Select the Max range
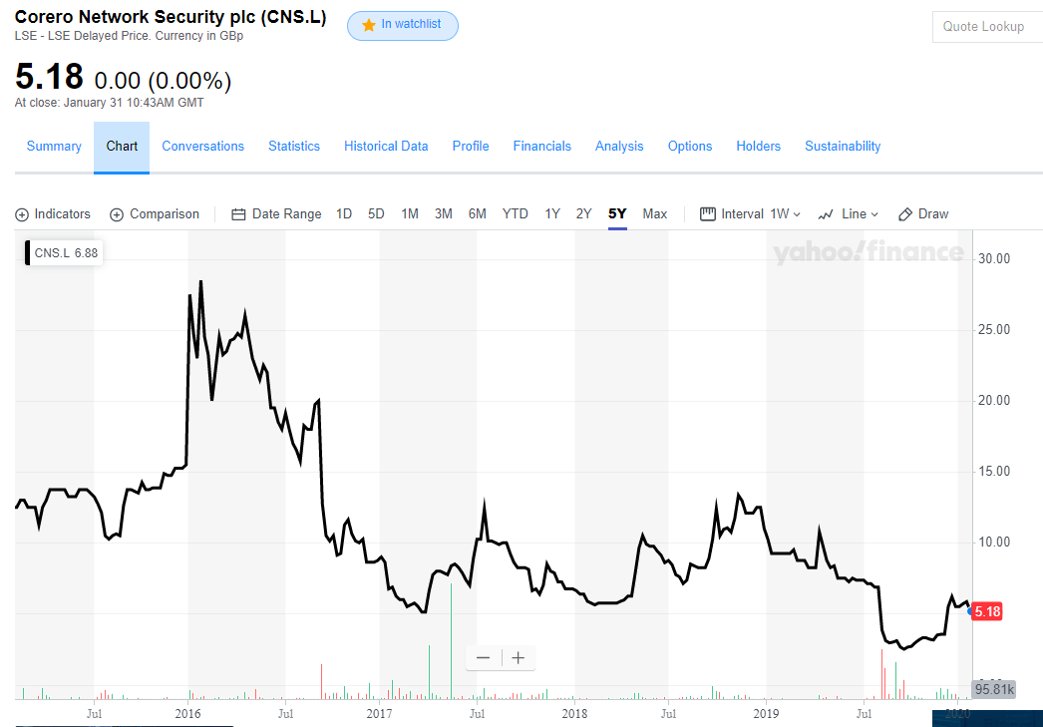 tap(655, 214)
